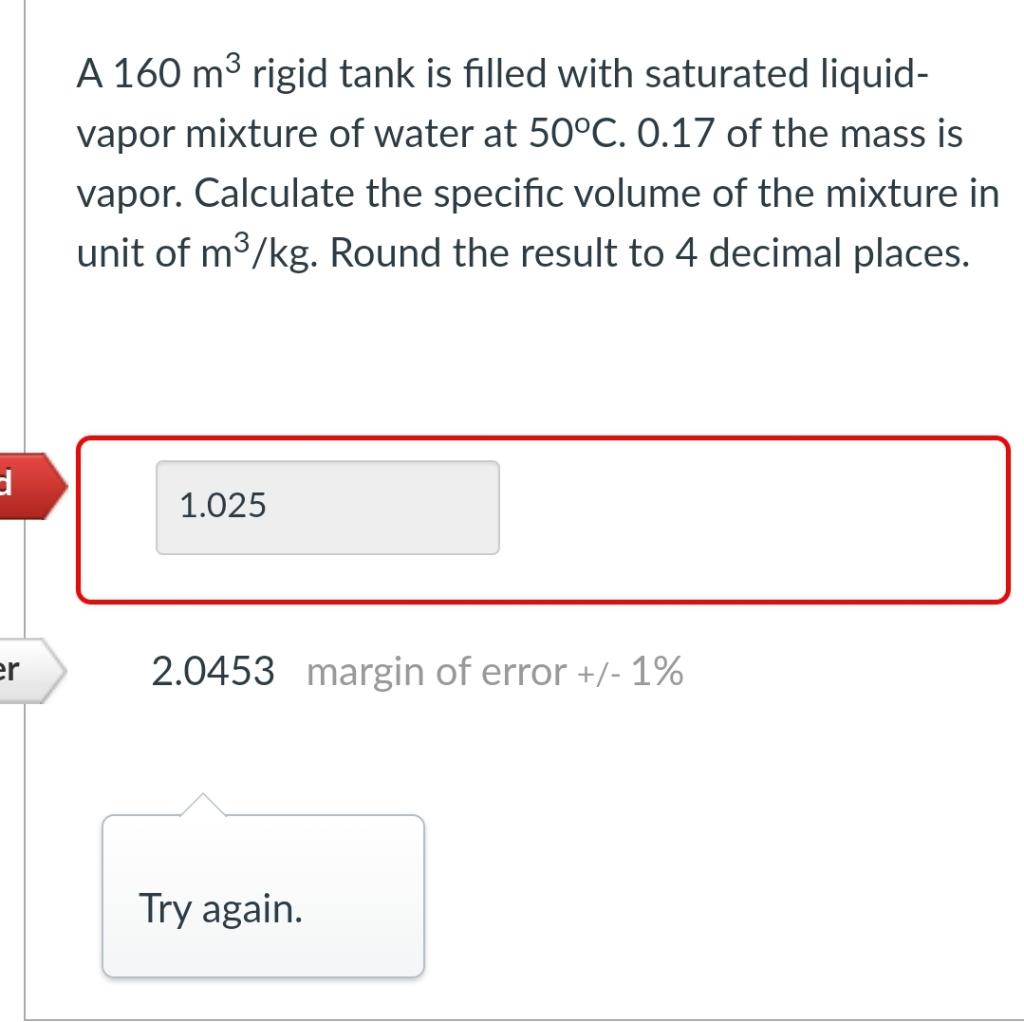Image resolution: width=1024 pixels, height=1022 pixels.
Task: Click inside the Try again tooltip box
Action: [x=260, y=895]
